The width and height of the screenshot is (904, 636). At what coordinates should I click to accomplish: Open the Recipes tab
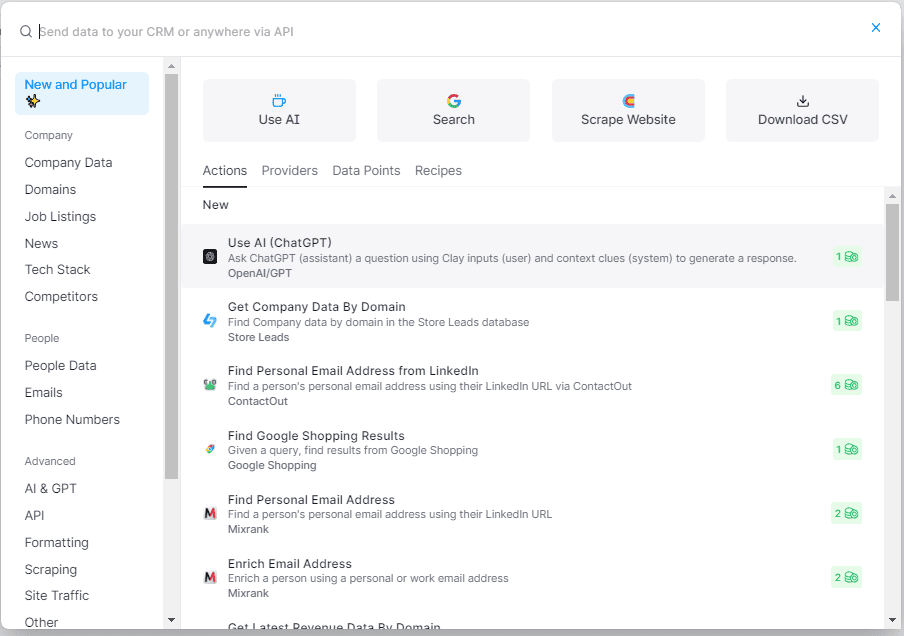[x=438, y=171]
